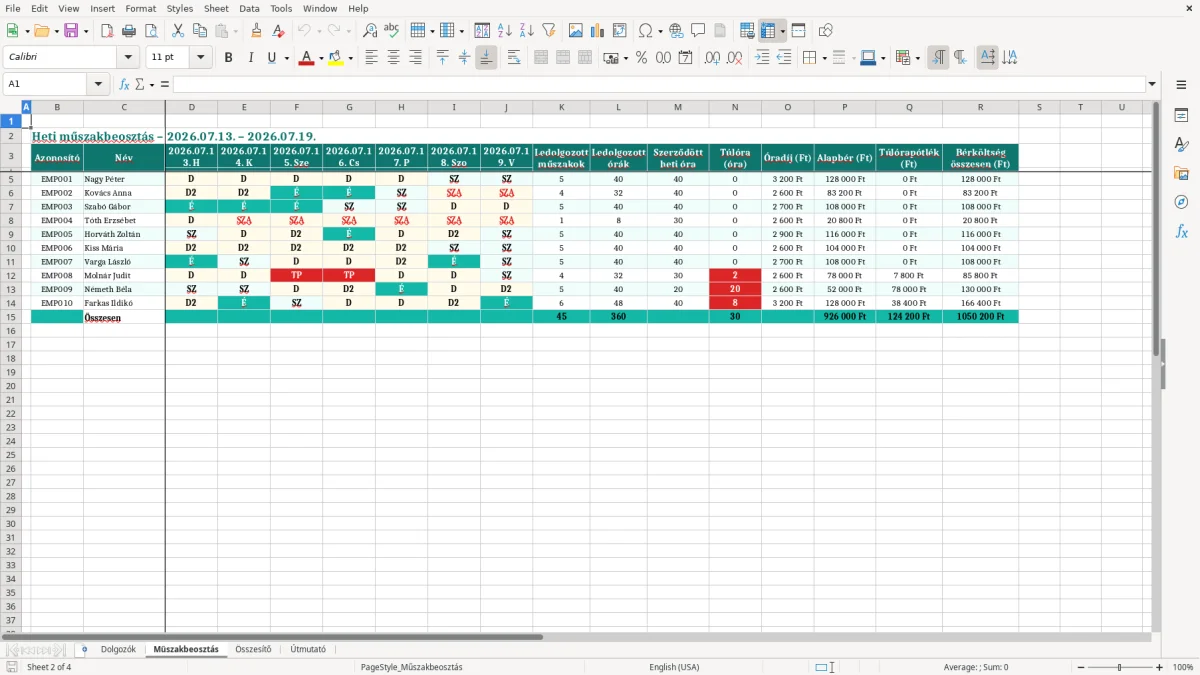Switch to the Dolgozók sheet tab
This screenshot has height=675, width=1200.
[118, 649]
